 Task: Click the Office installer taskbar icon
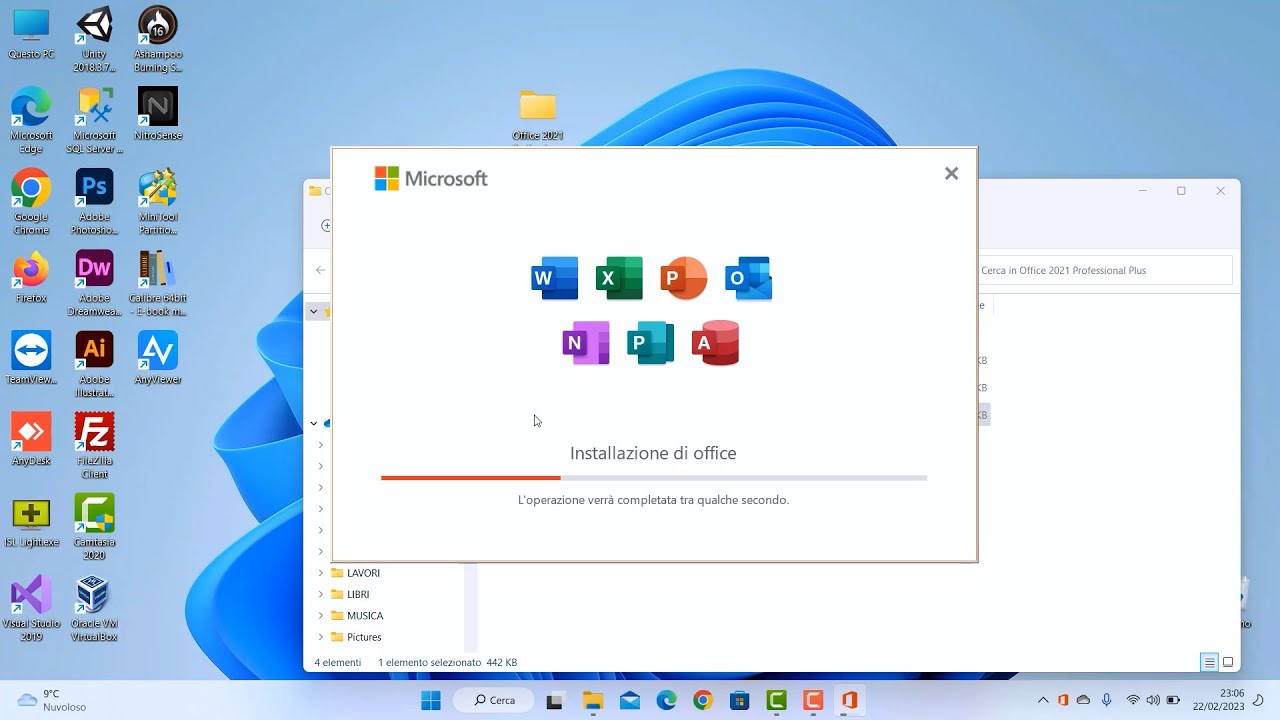[849, 700]
